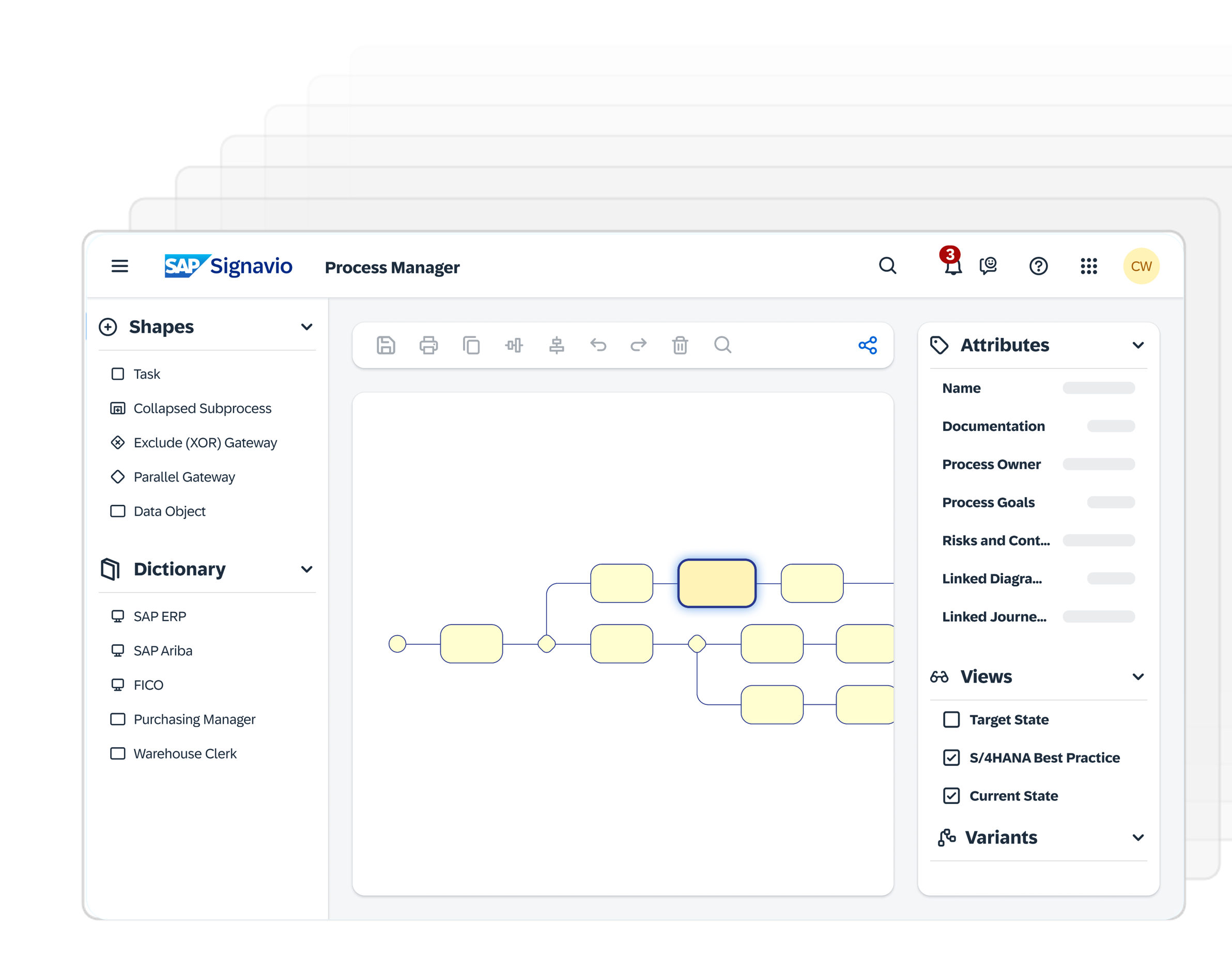This screenshot has height=974, width=1232.
Task: Uncheck the Current State checkbox
Action: (951, 796)
